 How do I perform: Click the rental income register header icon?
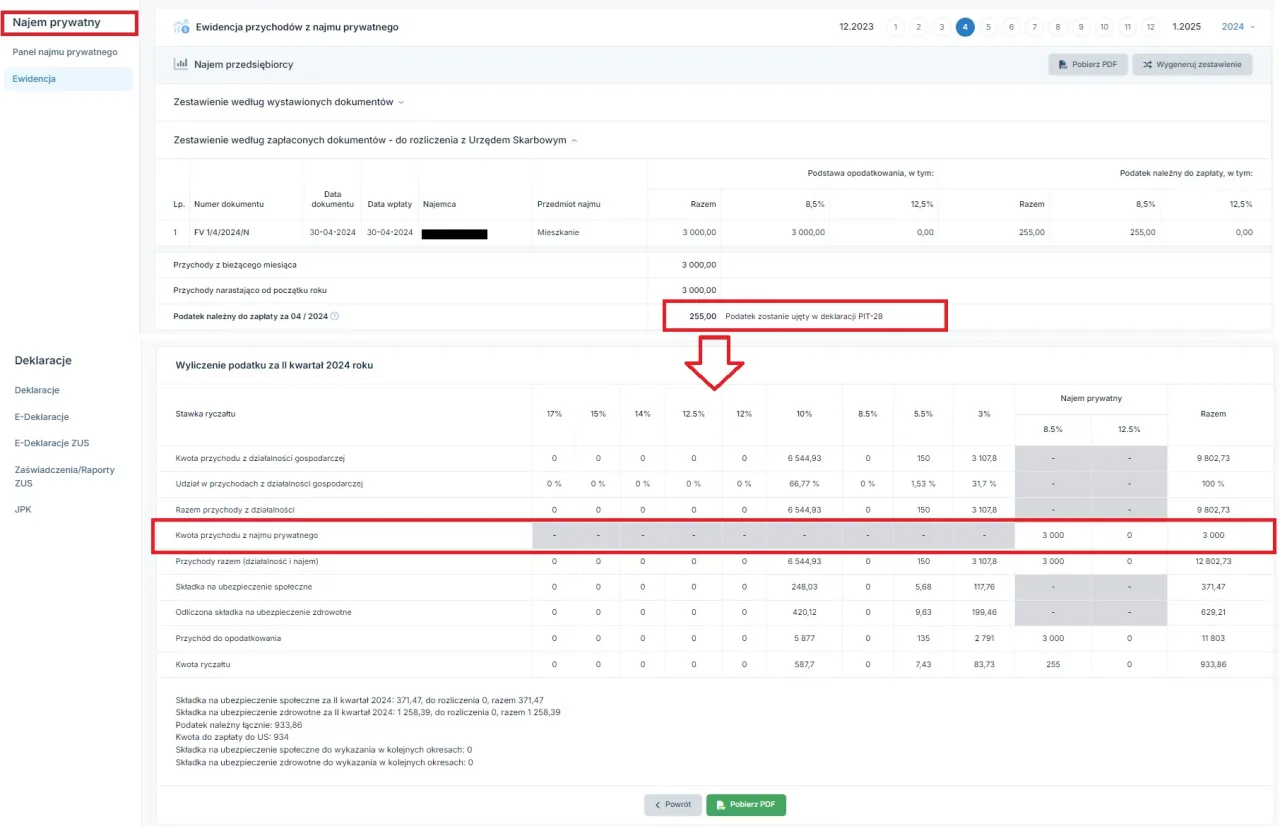(x=181, y=27)
